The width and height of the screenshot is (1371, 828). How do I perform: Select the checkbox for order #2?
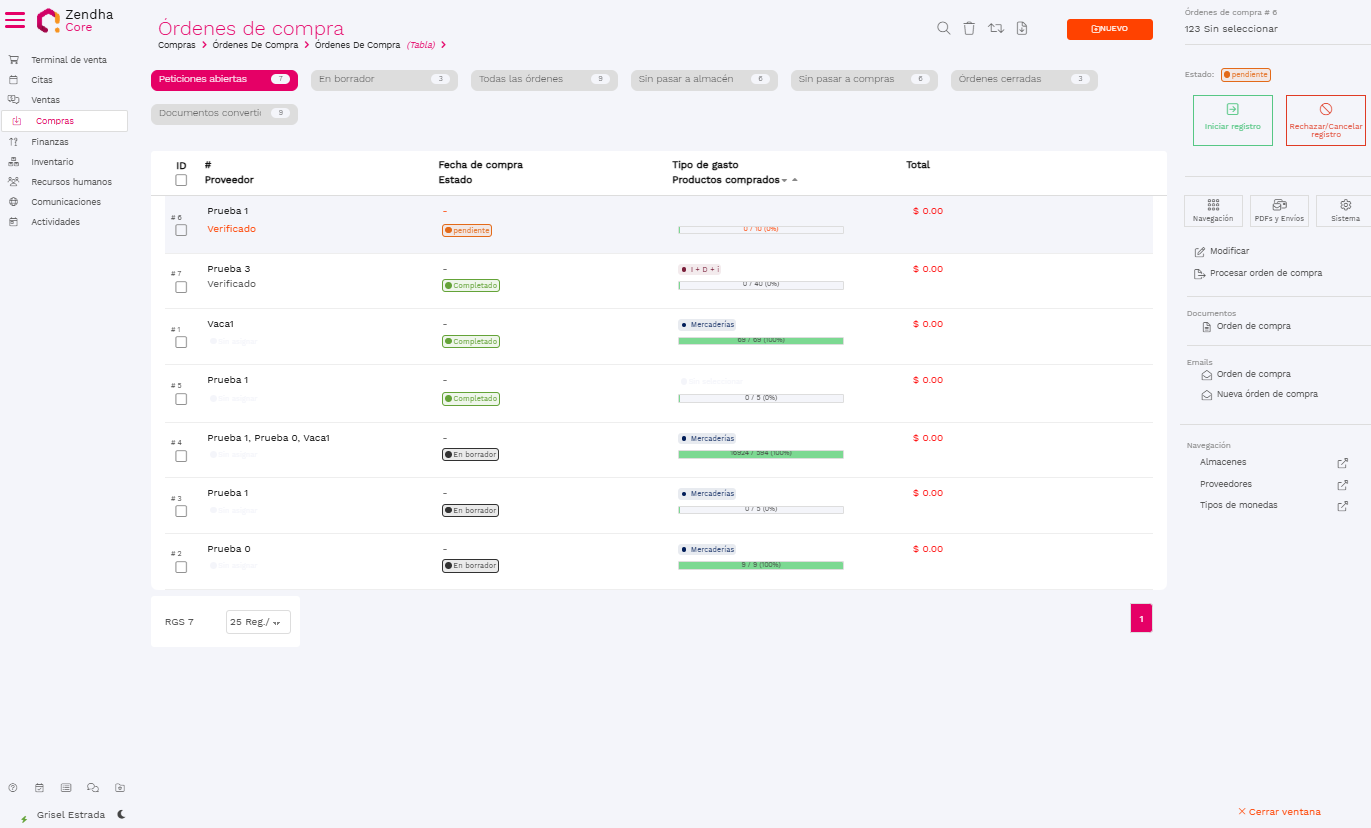[x=181, y=567]
